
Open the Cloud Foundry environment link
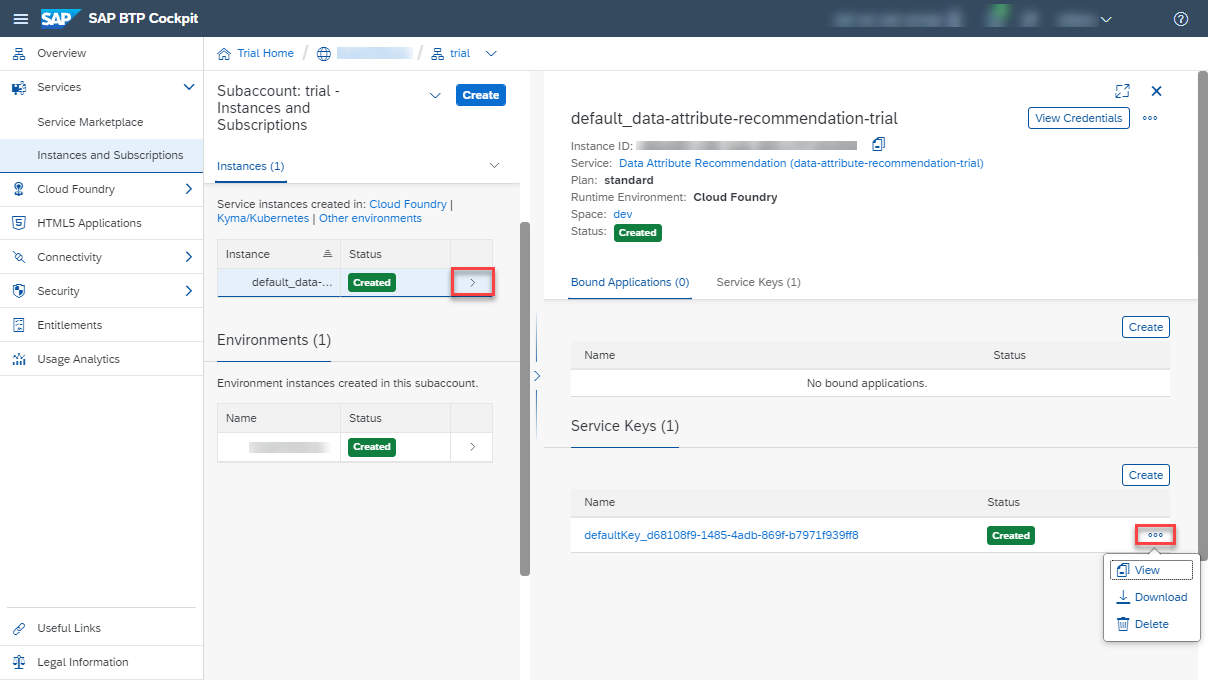click(x=408, y=204)
